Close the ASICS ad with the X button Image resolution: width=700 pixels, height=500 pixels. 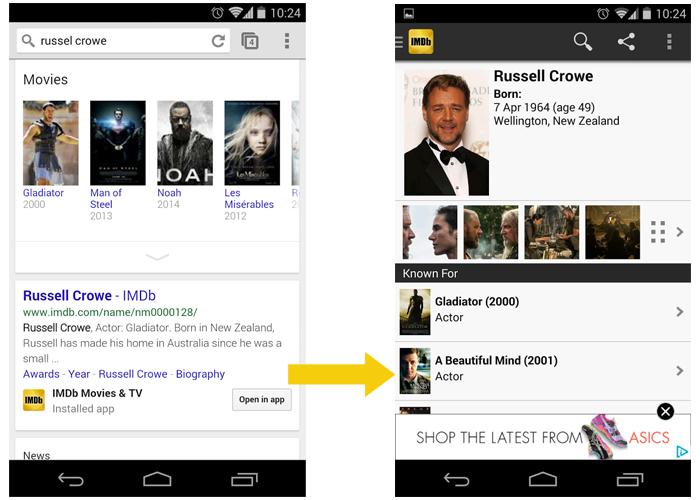pos(665,411)
